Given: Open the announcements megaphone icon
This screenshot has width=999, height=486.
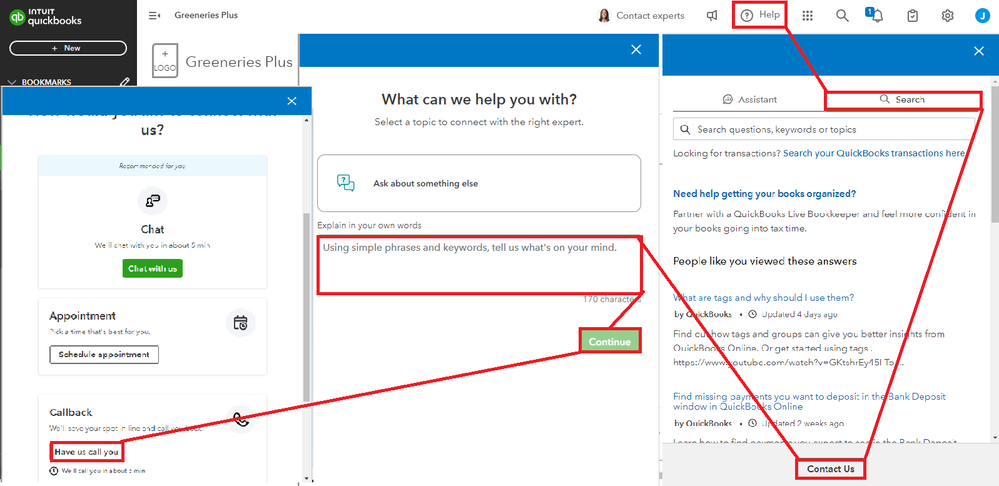Looking at the screenshot, I should (x=712, y=16).
